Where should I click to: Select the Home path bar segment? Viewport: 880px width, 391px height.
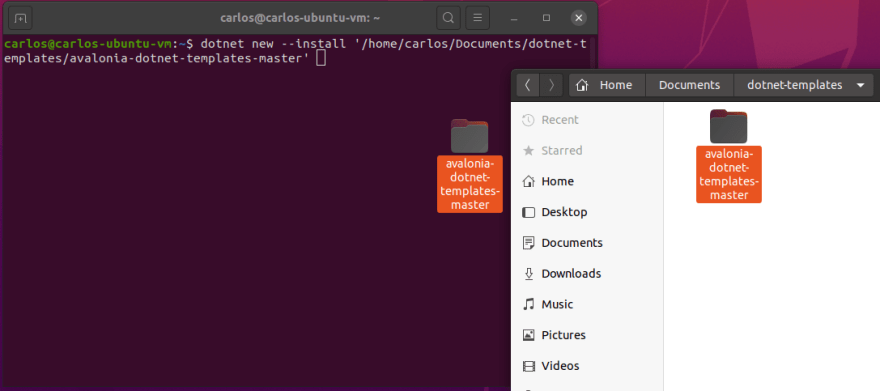point(607,85)
